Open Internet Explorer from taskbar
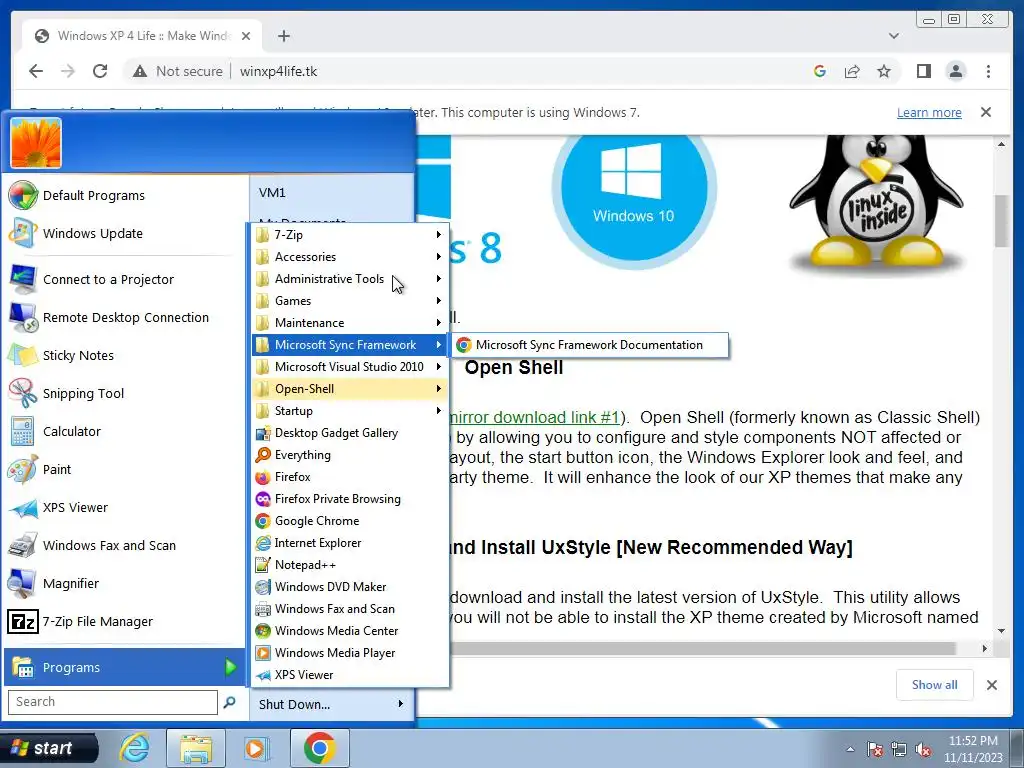This screenshot has height=768, width=1024. pos(135,748)
